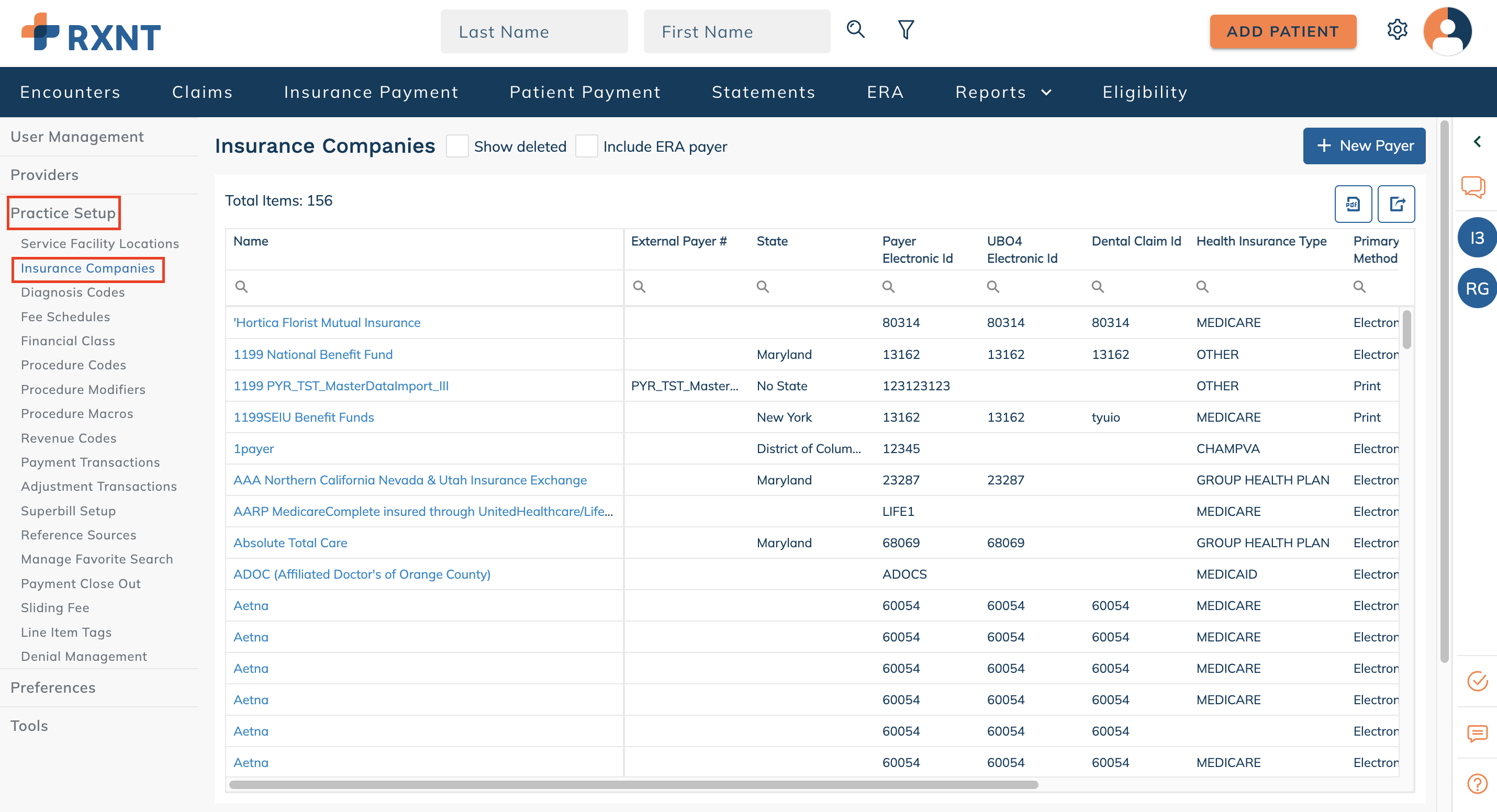Viewport: 1497px width, 812px height.
Task: Click the table vertical scrollbar thumb
Action: 1406,329
